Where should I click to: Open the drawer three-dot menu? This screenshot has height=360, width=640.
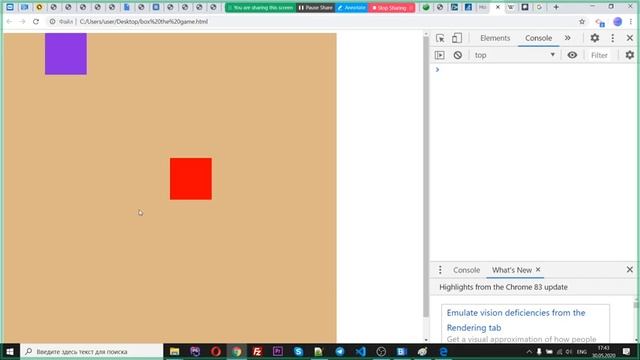click(440, 270)
